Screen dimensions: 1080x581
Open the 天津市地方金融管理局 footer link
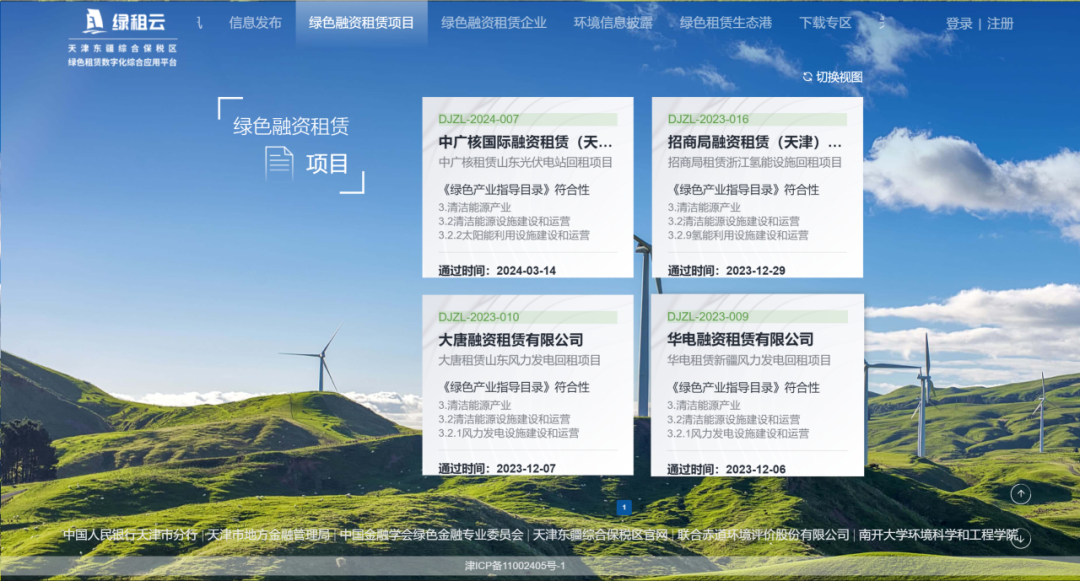[x=269, y=535]
